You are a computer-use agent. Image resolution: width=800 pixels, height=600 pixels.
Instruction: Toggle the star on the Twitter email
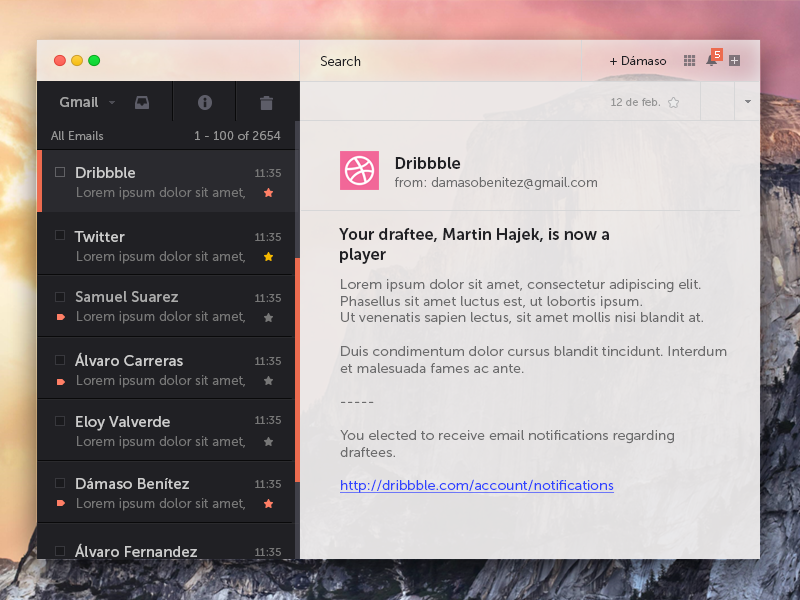pos(268,257)
